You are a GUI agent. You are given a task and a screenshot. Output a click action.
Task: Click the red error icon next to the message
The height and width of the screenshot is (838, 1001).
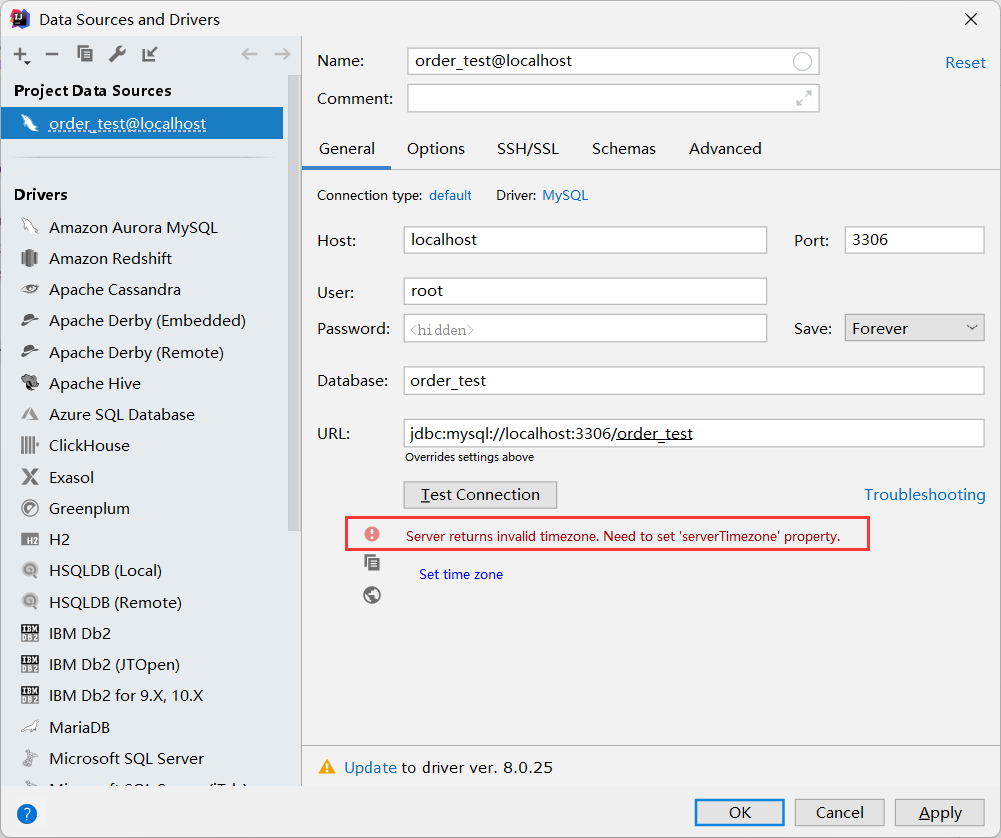click(x=372, y=534)
